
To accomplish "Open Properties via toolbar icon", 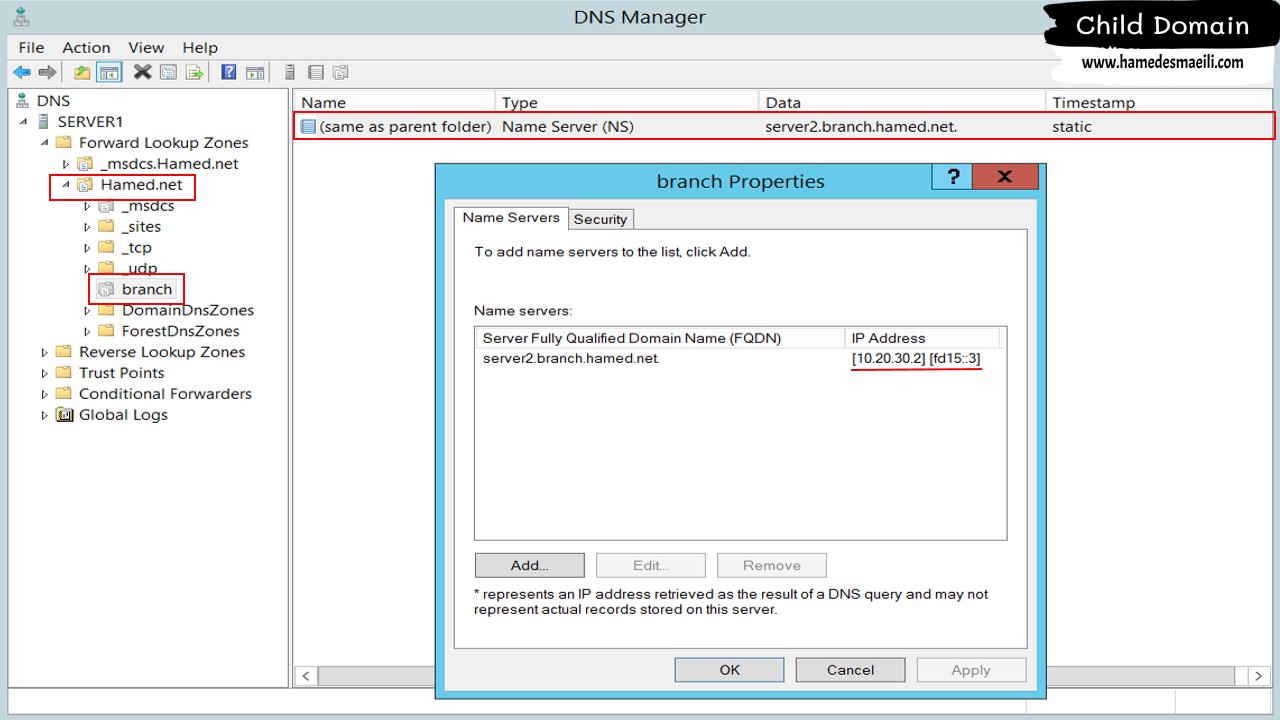I will pyautogui.click(x=168, y=72).
